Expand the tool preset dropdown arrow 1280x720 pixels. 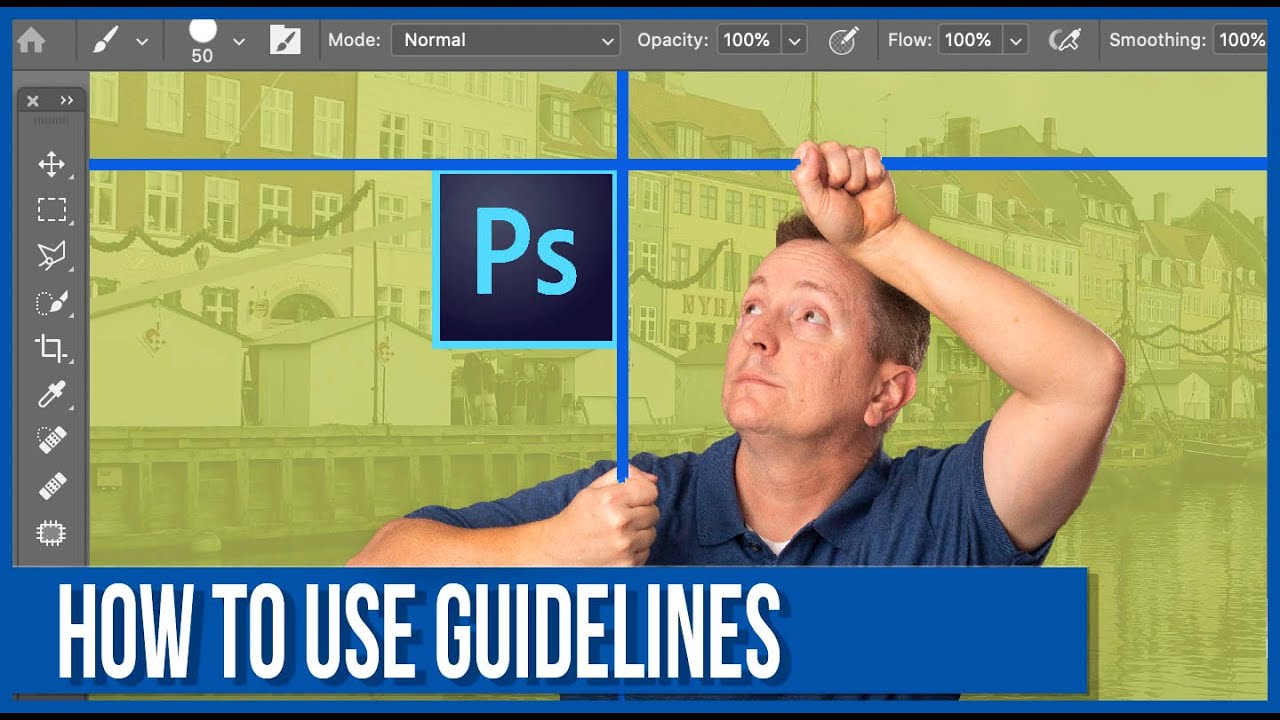pos(142,42)
